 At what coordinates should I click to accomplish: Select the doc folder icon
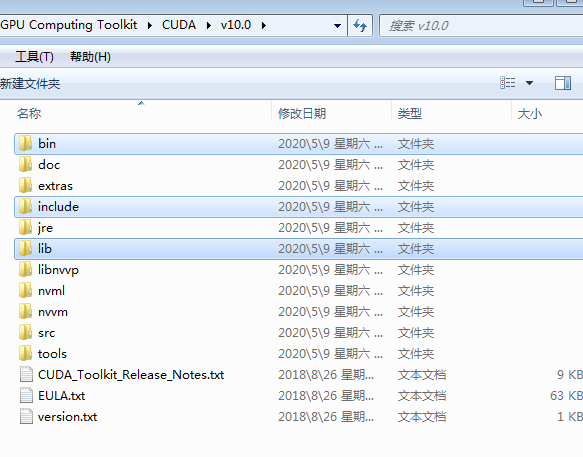(x=25, y=164)
